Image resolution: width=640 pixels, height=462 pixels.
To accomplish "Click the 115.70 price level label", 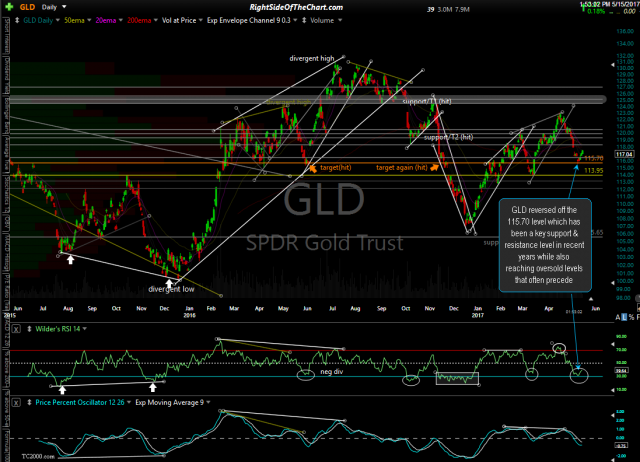I will click(x=593, y=158).
